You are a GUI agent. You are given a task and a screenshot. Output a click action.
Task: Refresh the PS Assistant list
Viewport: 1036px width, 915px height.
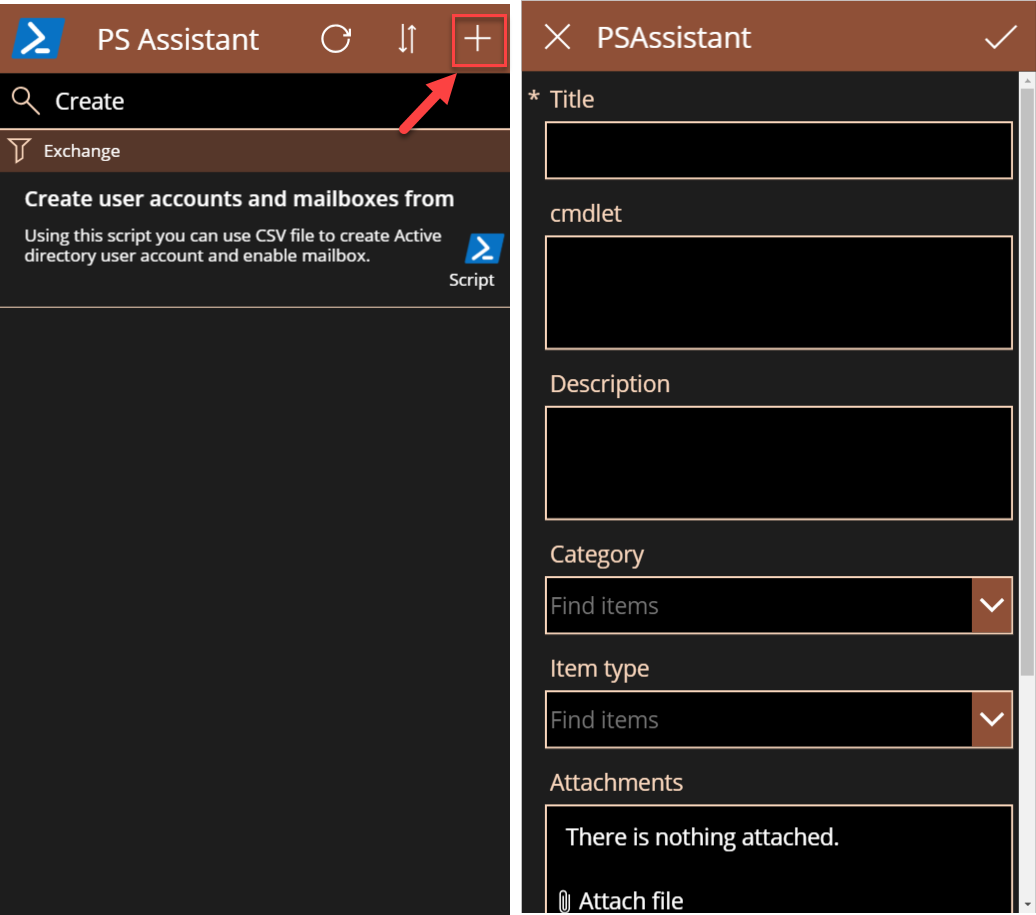pyautogui.click(x=336, y=39)
